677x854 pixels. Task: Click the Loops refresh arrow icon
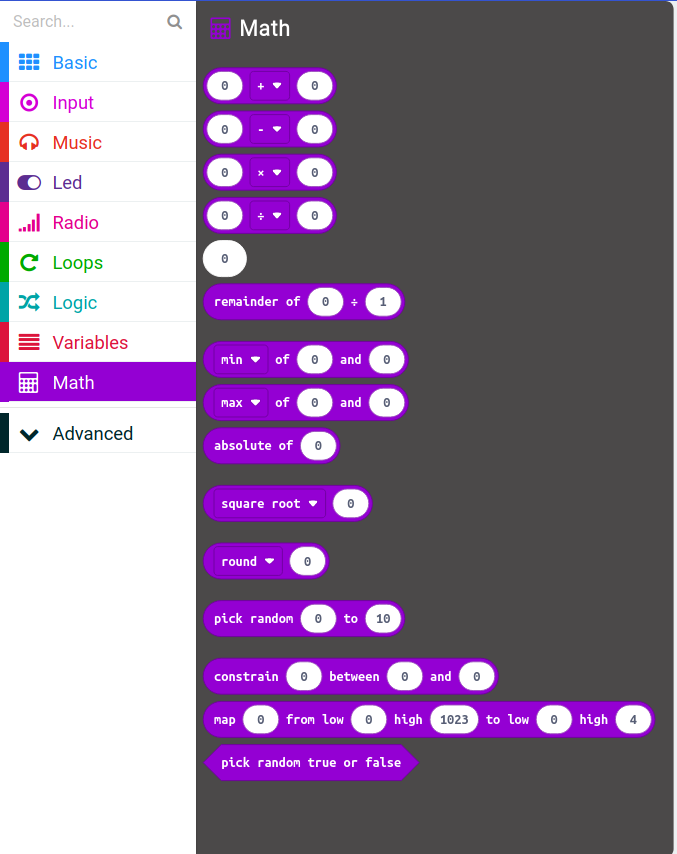(x=29, y=262)
